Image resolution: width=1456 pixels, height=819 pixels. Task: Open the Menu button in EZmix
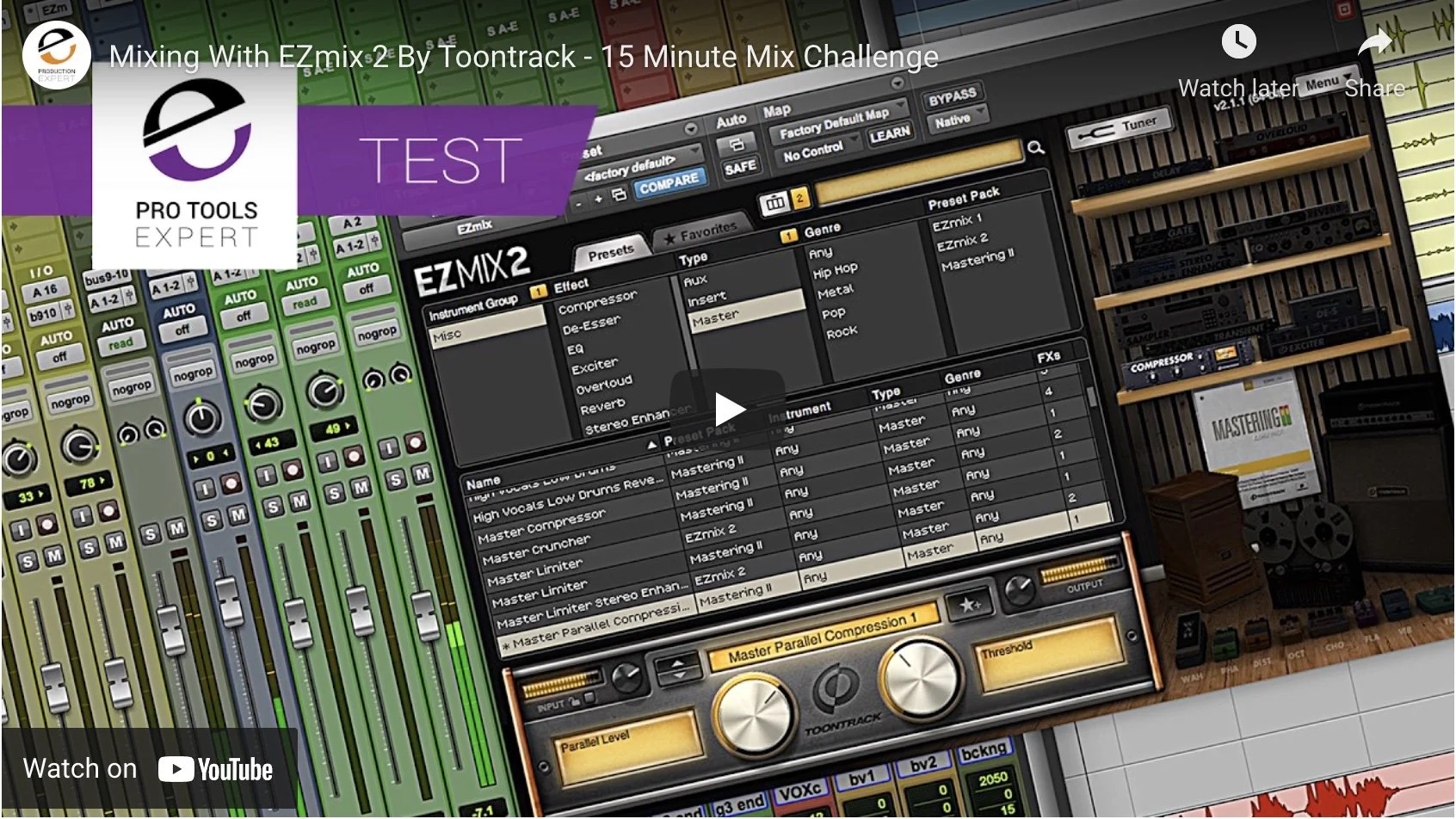click(1326, 83)
